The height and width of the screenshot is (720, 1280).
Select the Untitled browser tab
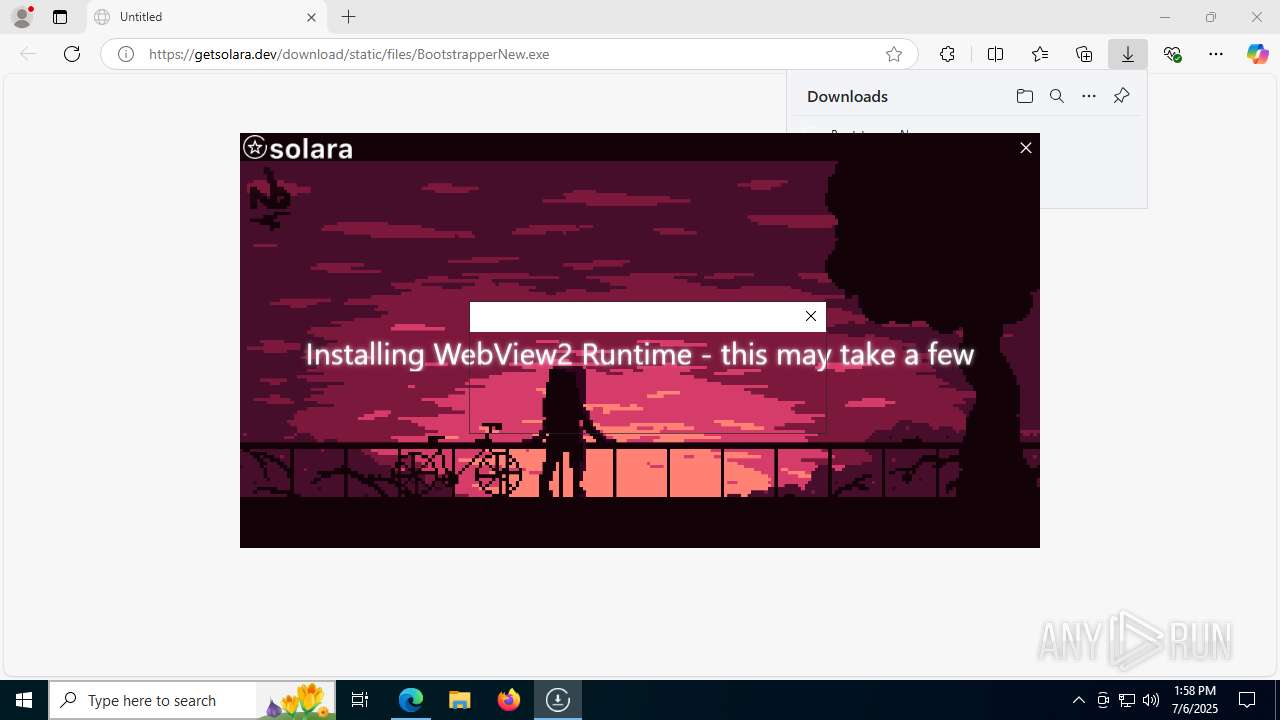207,17
